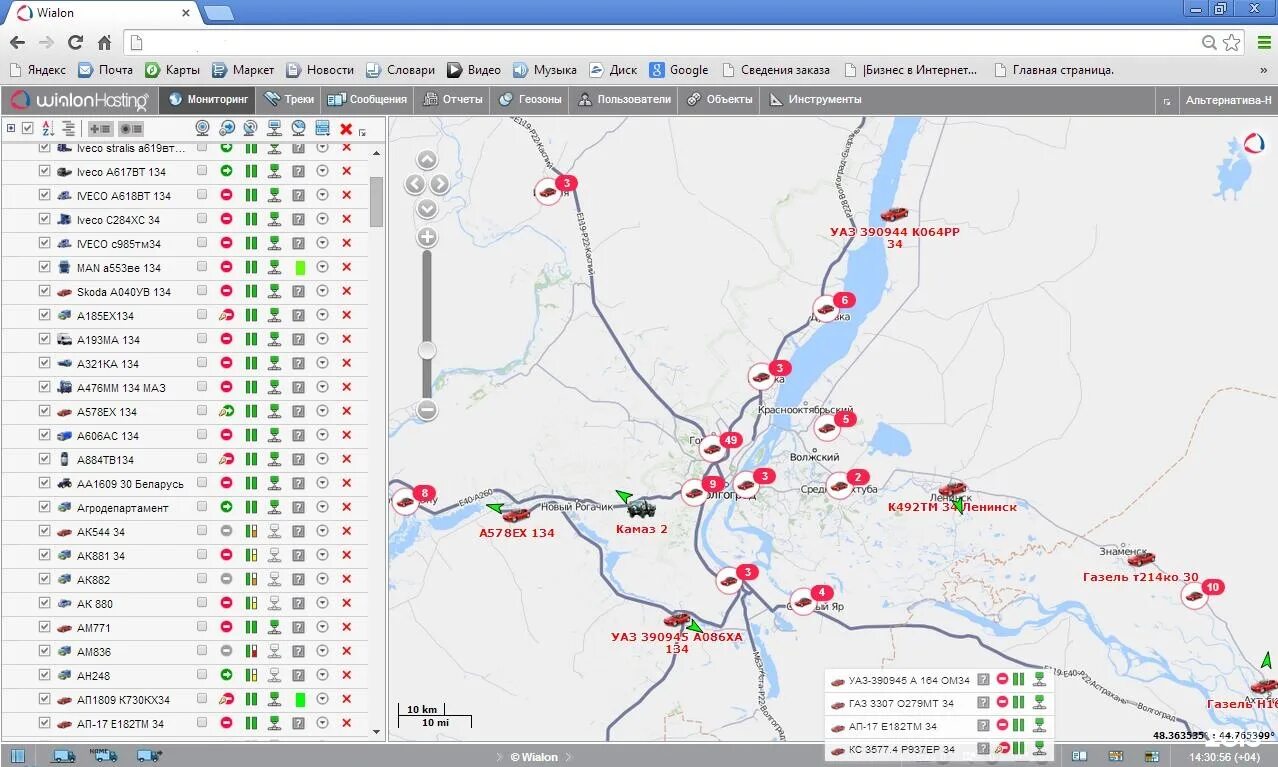The height and width of the screenshot is (767, 1278).
Task: Open the Инструменты tab
Action: click(x=815, y=100)
